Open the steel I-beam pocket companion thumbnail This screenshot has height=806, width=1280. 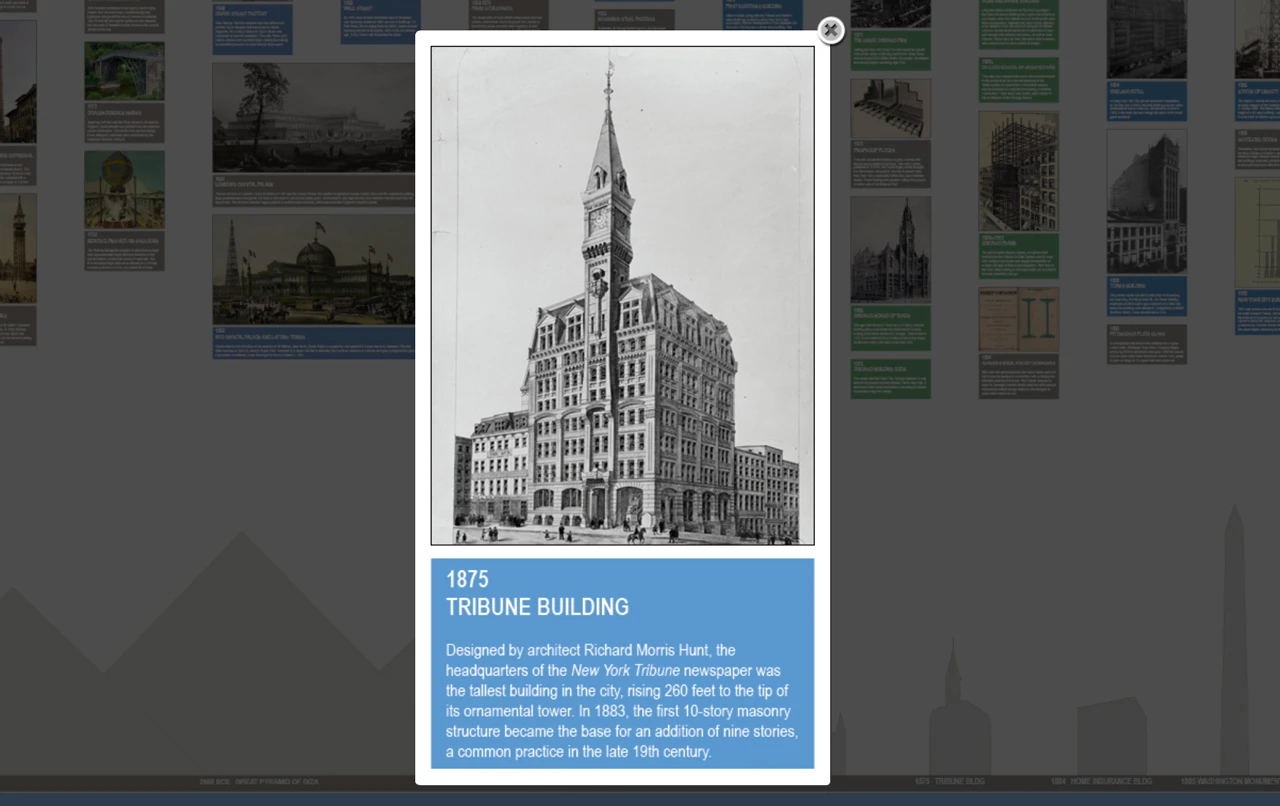tap(1018, 320)
